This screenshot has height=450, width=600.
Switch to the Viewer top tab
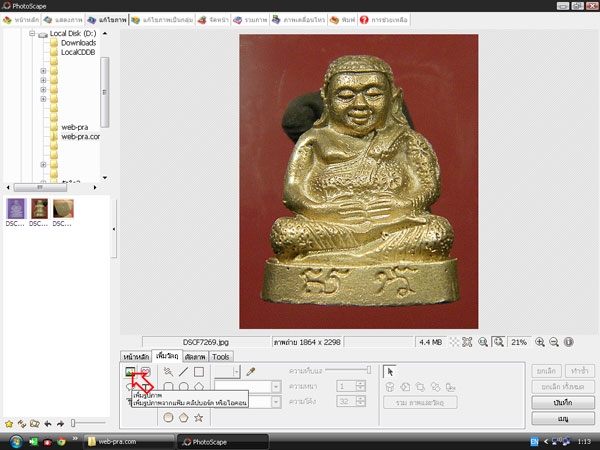click(64, 20)
